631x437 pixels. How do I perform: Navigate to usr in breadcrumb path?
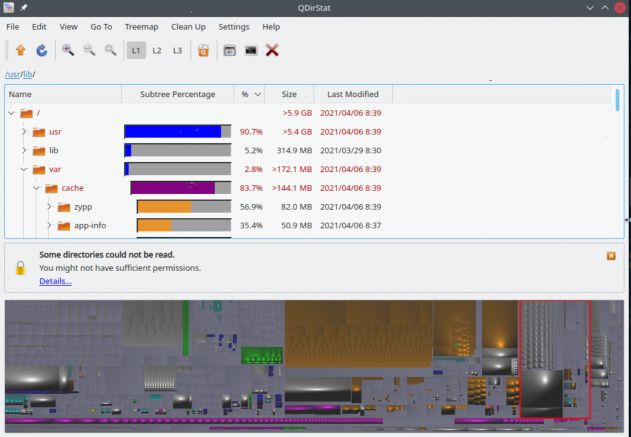tap(13, 74)
